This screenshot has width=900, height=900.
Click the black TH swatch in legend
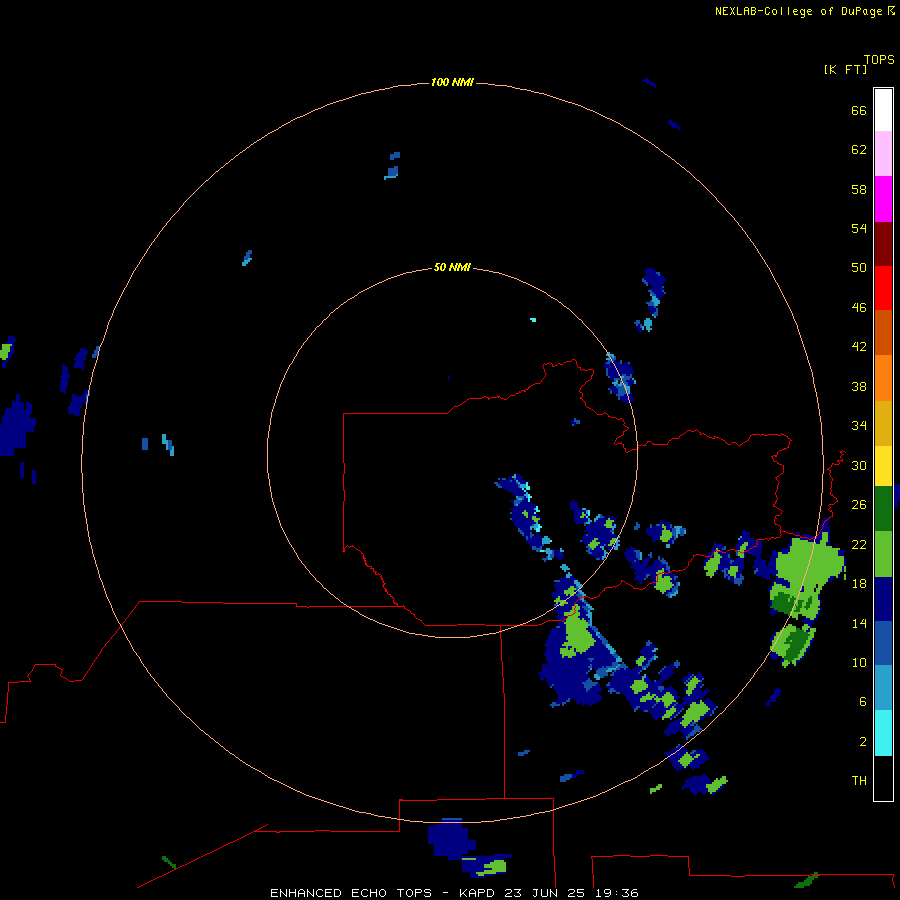(x=883, y=778)
